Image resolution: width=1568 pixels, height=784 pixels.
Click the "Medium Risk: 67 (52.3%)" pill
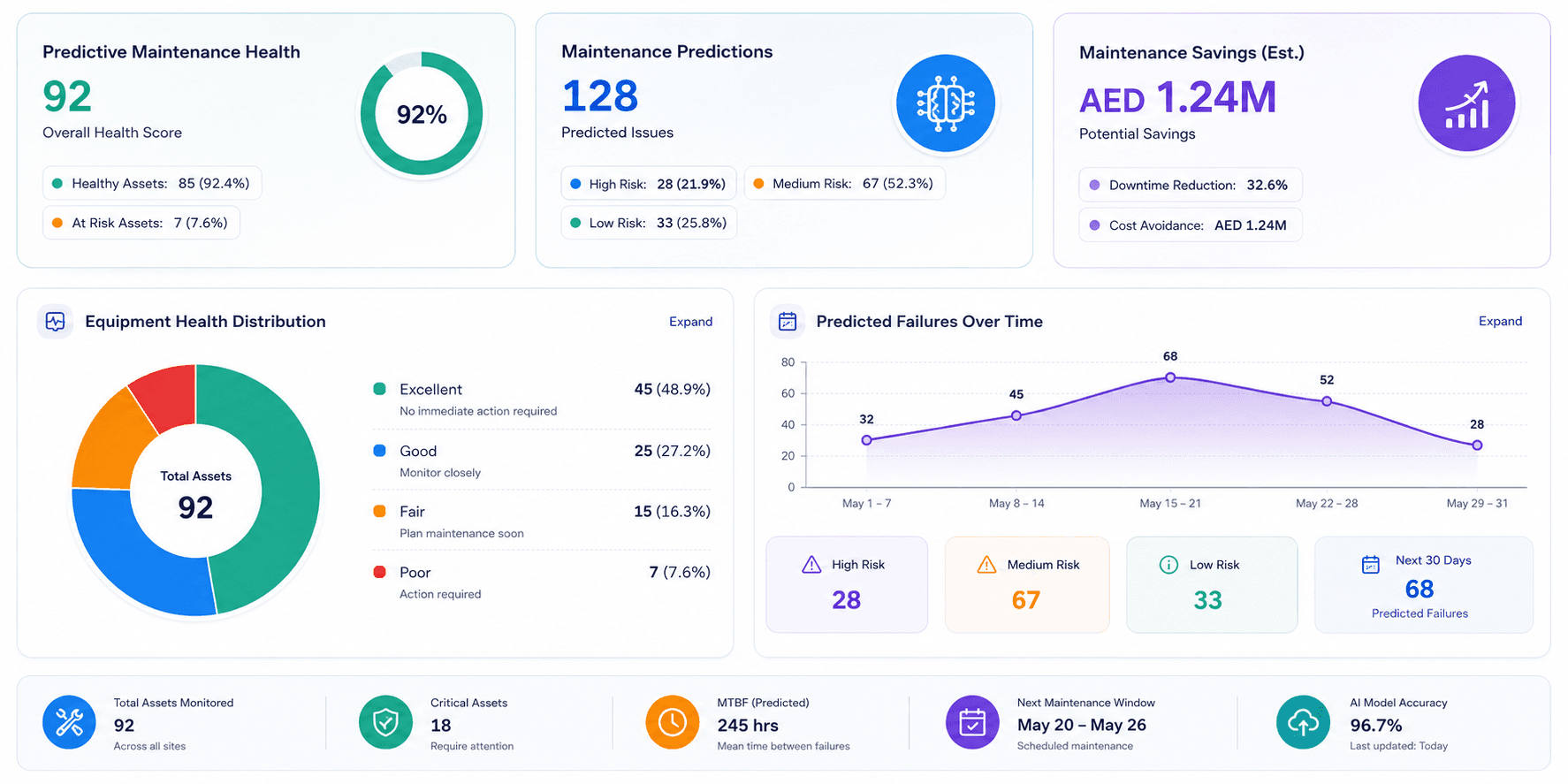[x=844, y=183]
